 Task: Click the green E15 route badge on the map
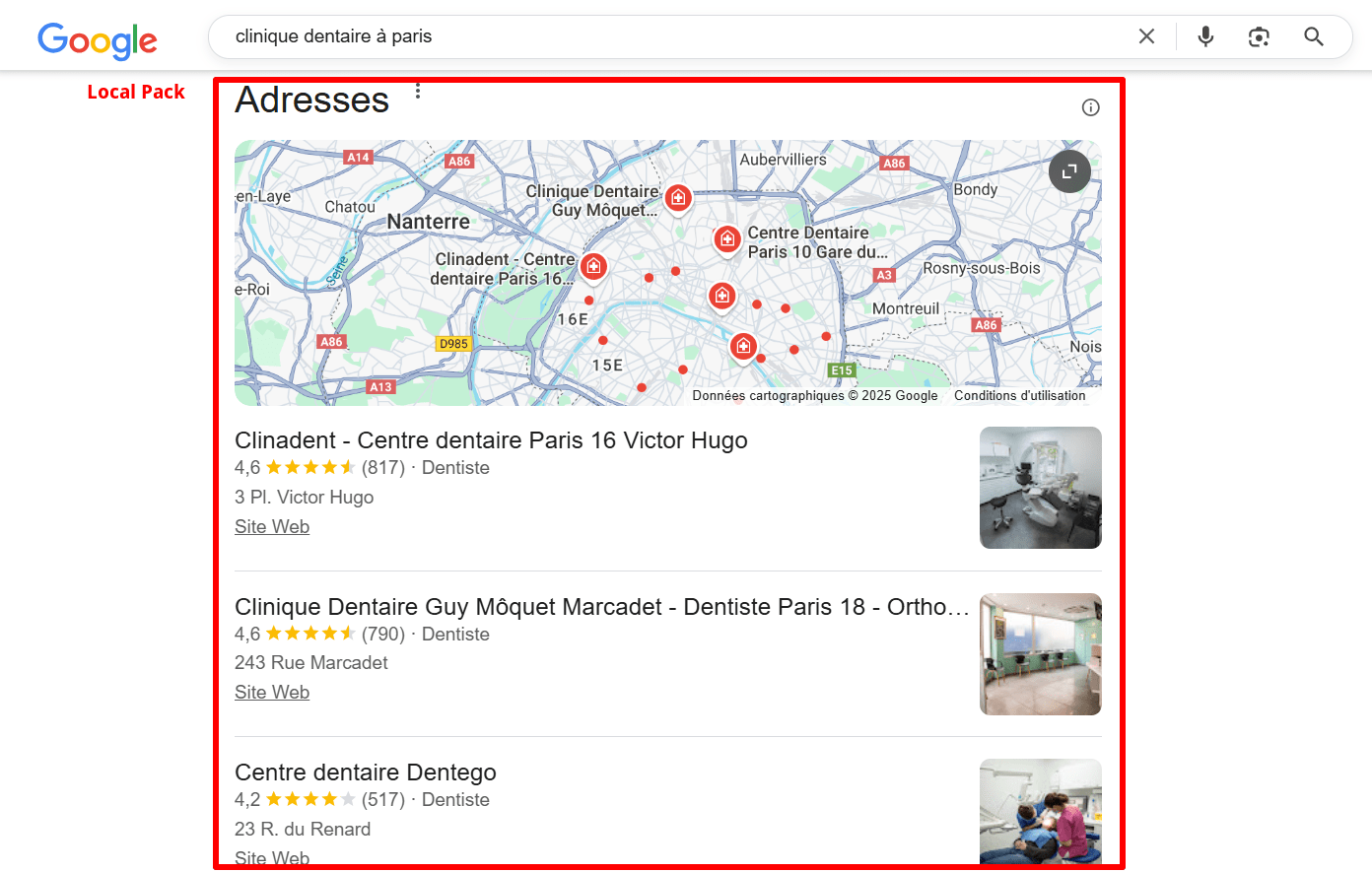[842, 370]
